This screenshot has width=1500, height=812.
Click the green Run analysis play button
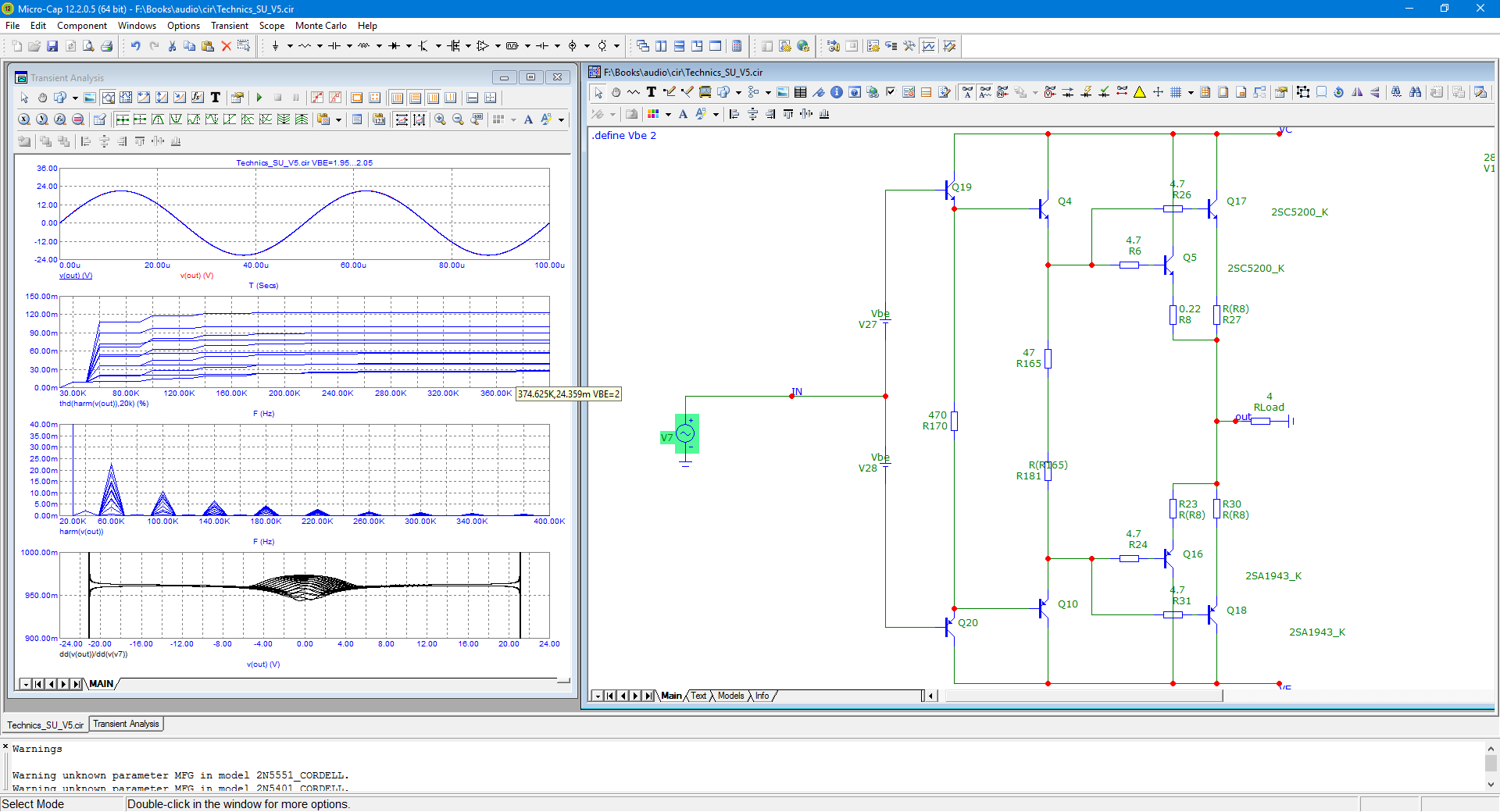[259, 98]
